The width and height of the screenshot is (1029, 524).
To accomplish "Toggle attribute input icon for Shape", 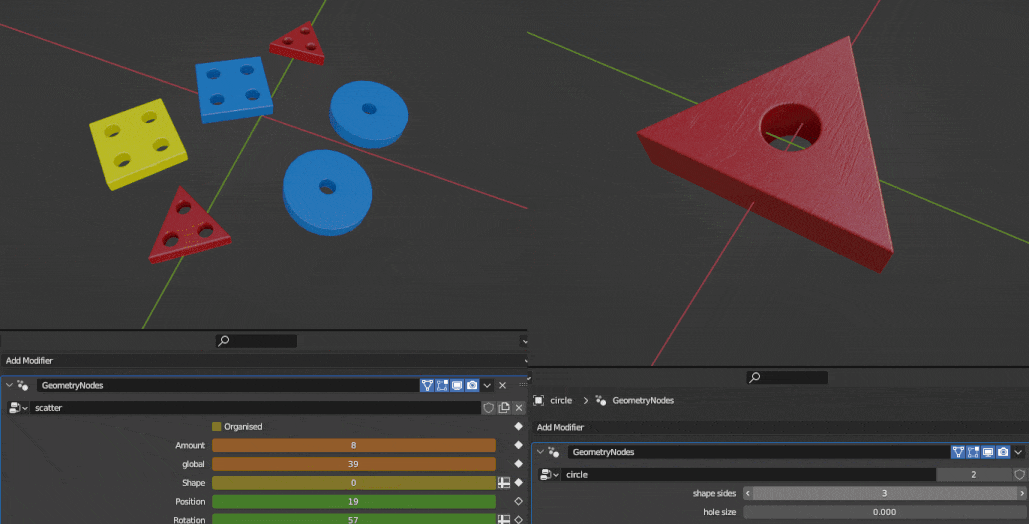I will point(504,483).
